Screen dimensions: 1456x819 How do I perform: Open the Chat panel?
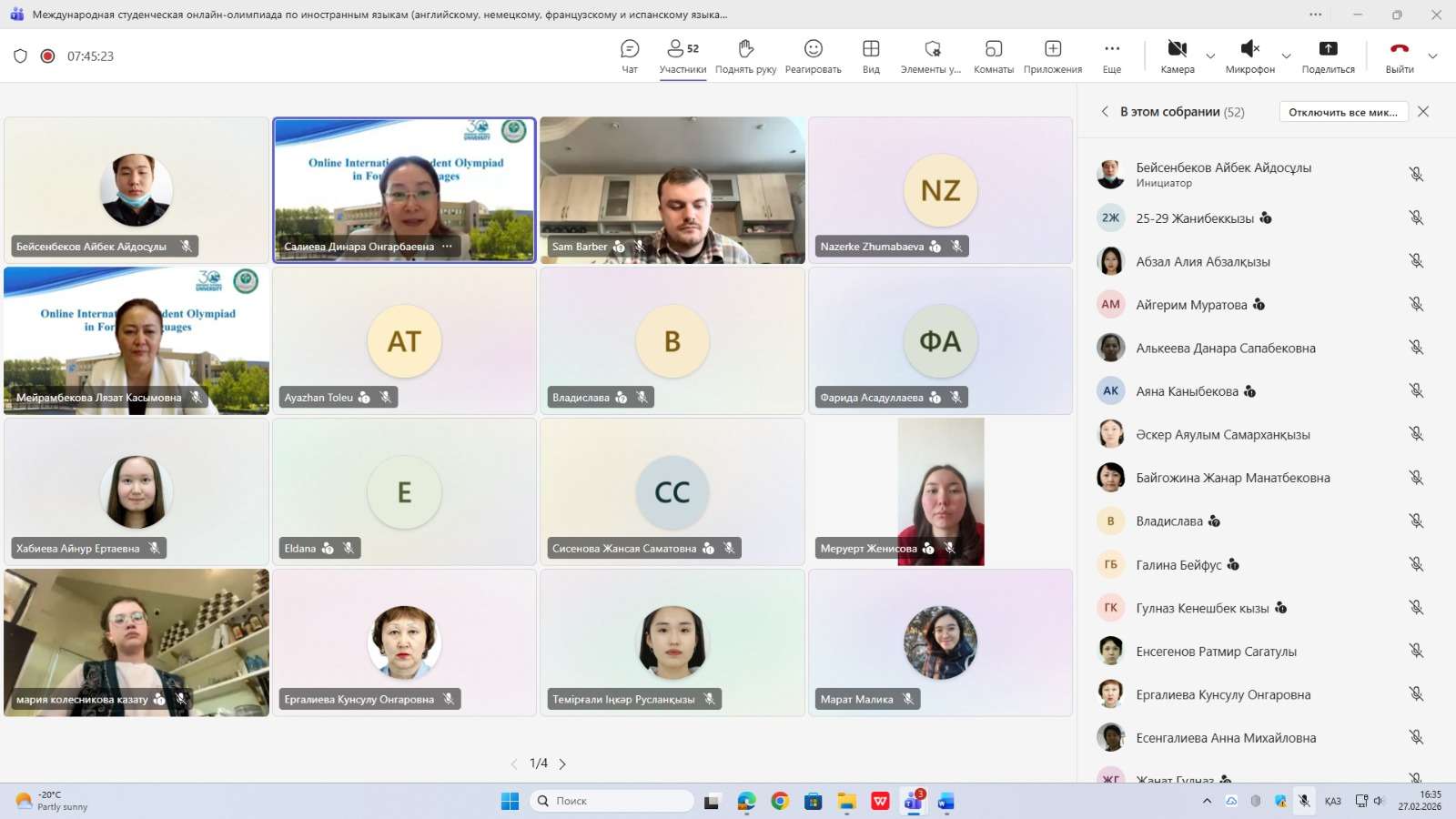click(x=629, y=55)
